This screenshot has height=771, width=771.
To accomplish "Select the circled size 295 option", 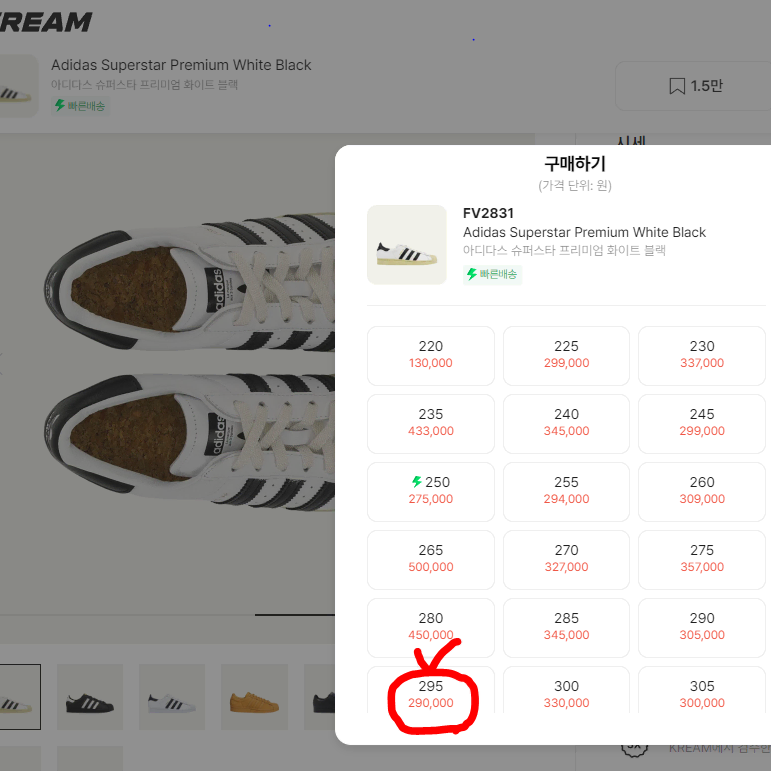I will click(430, 691).
